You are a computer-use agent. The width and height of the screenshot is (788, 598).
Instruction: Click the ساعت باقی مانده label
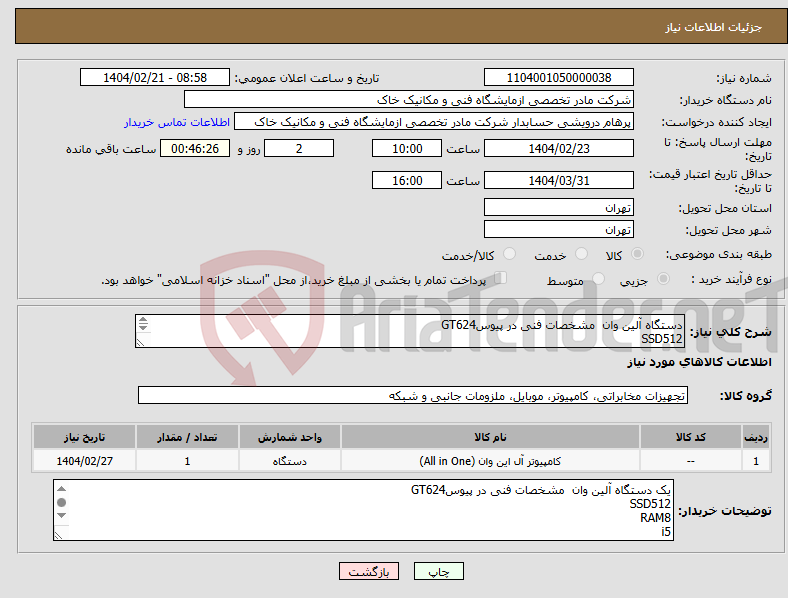[111, 149]
